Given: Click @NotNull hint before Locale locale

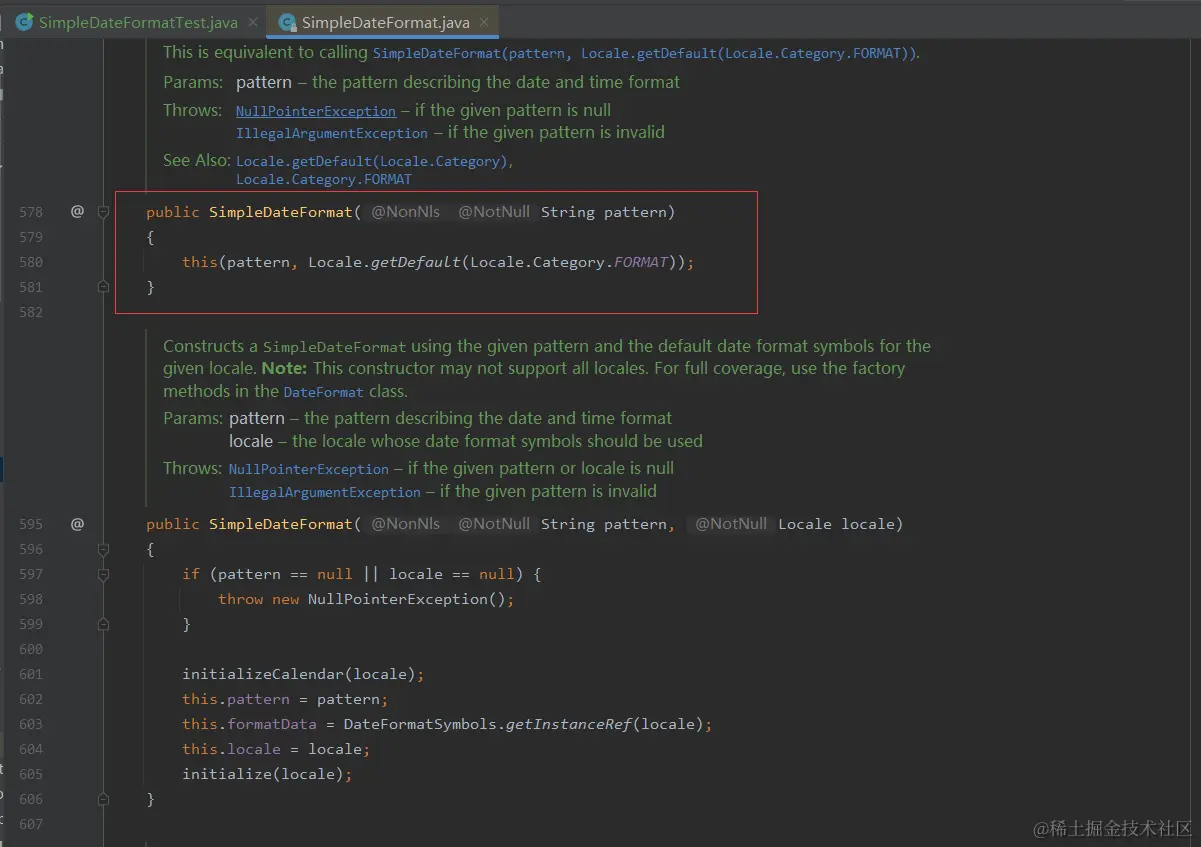Looking at the screenshot, I should coord(731,524).
